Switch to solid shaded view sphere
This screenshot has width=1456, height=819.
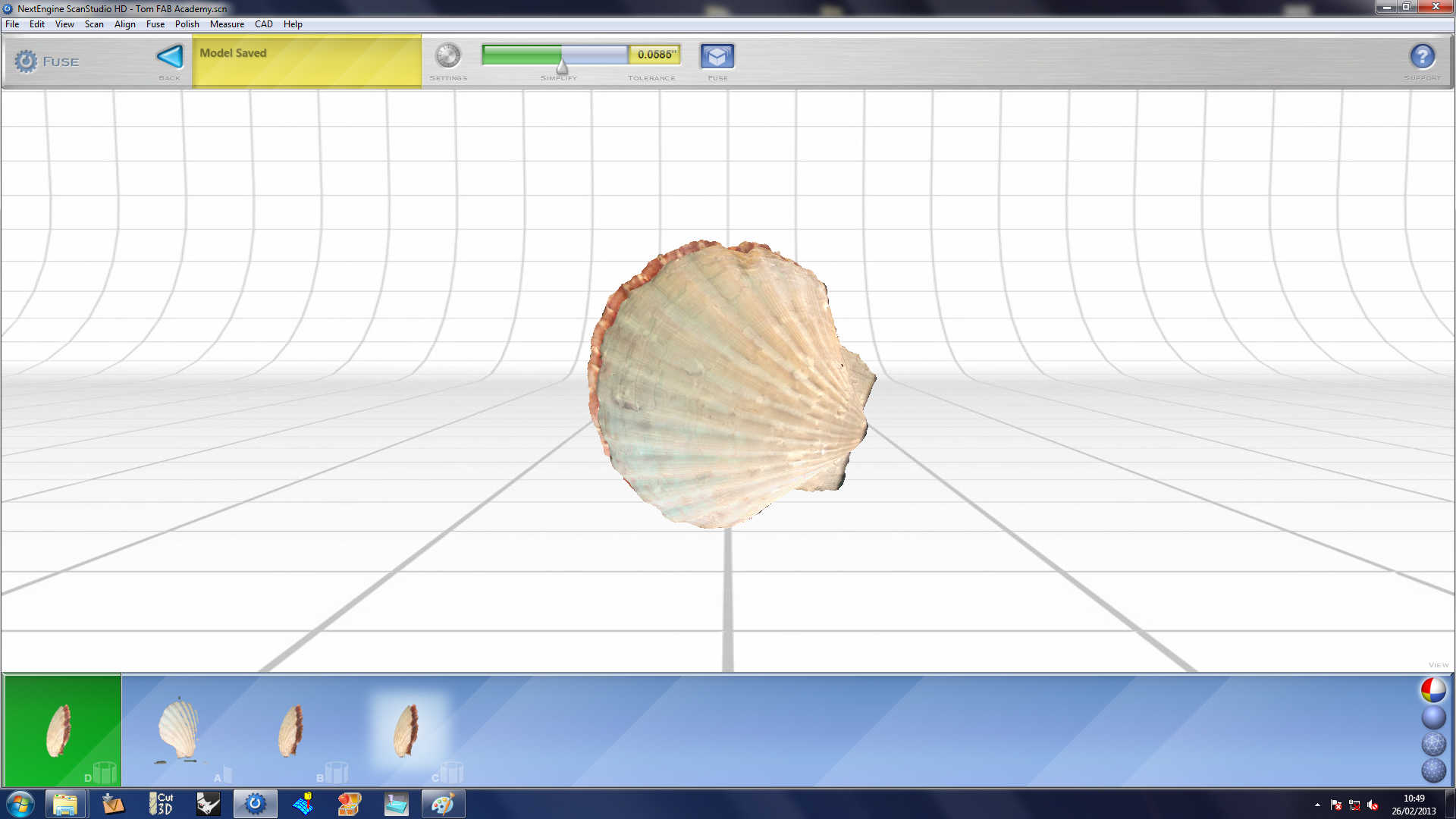click(x=1432, y=717)
